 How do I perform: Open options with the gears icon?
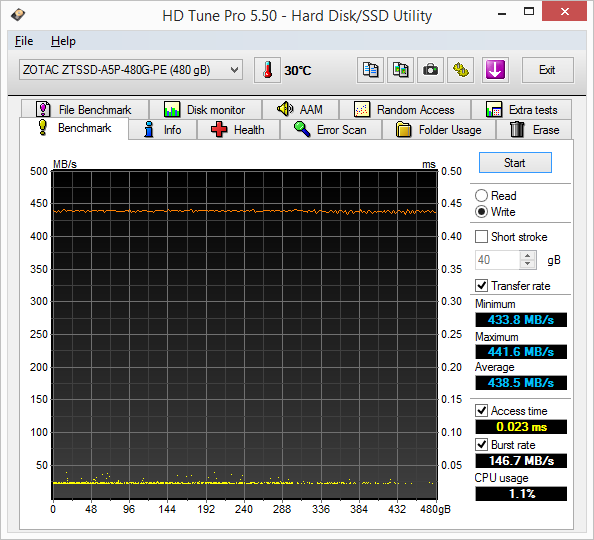point(461,70)
